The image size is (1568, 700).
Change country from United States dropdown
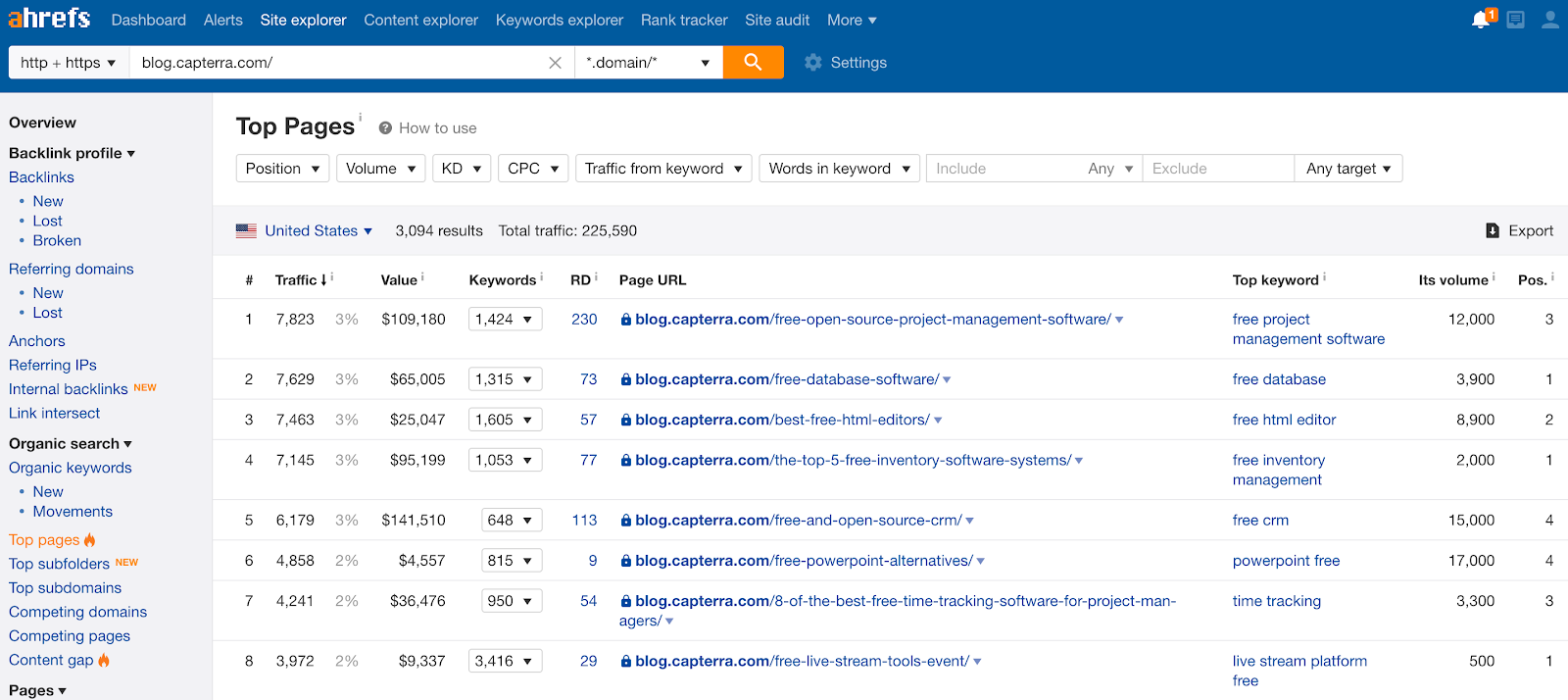point(318,230)
